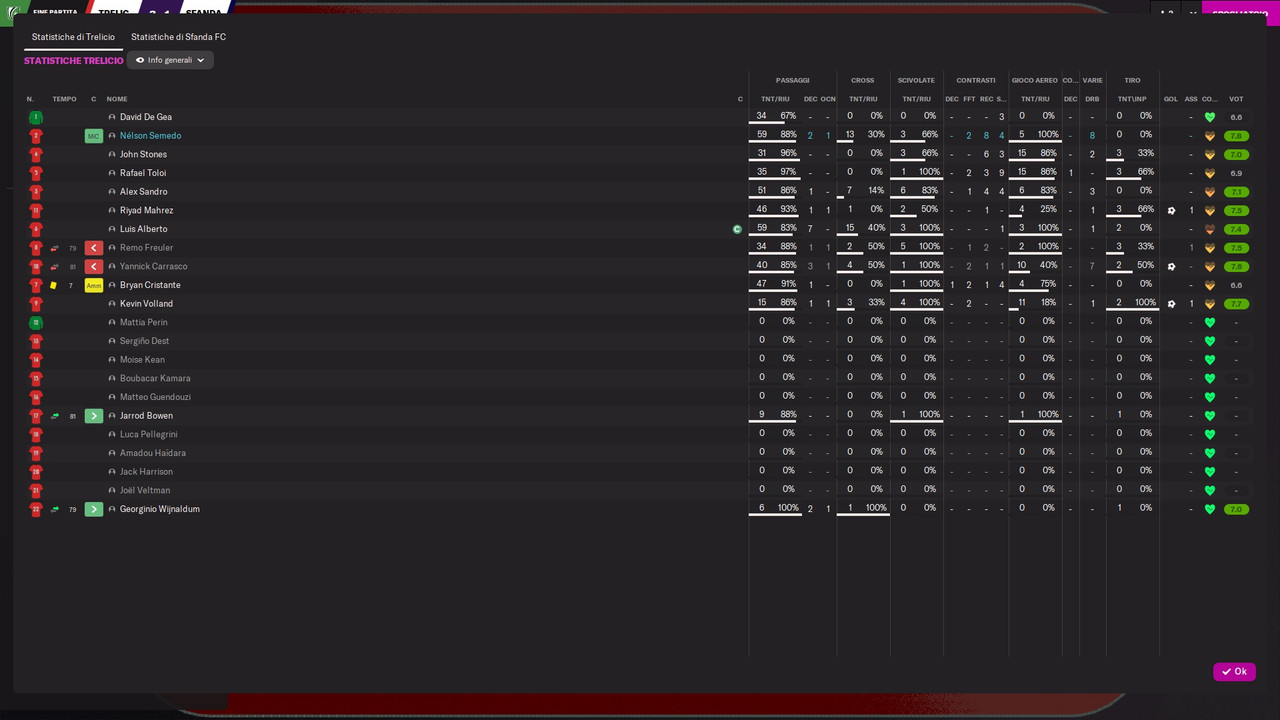
Task: Select the Boubacar Kamara substitute row
Action: coord(639,379)
